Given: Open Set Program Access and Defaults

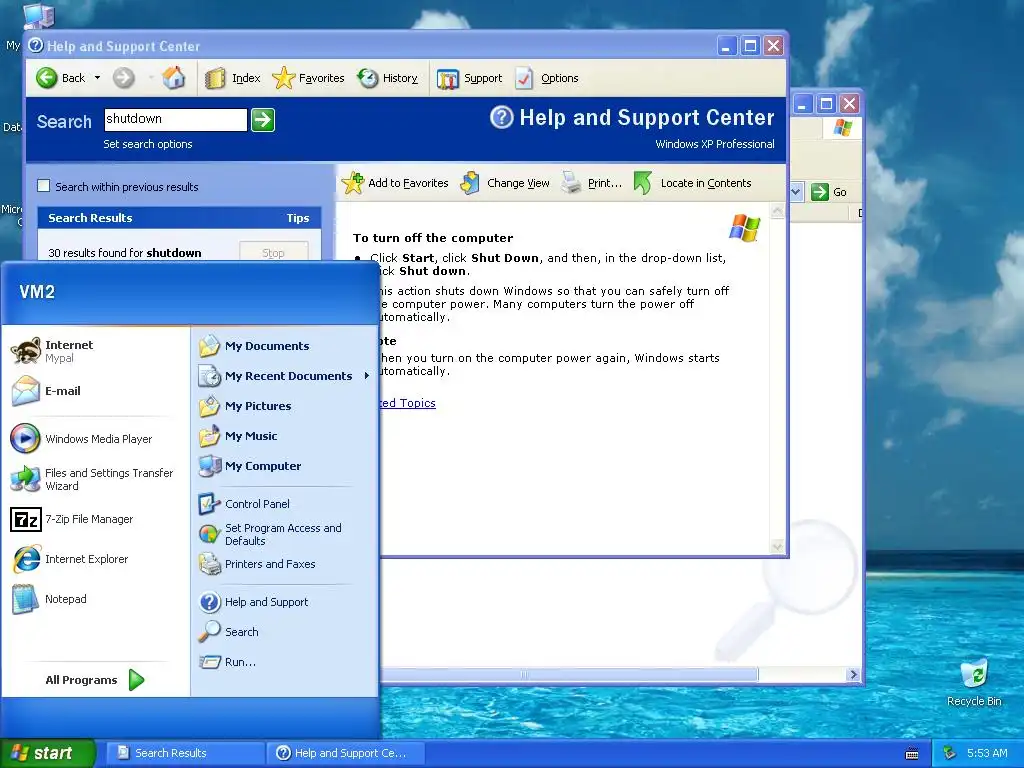Looking at the screenshot, I should pos(284,534).
